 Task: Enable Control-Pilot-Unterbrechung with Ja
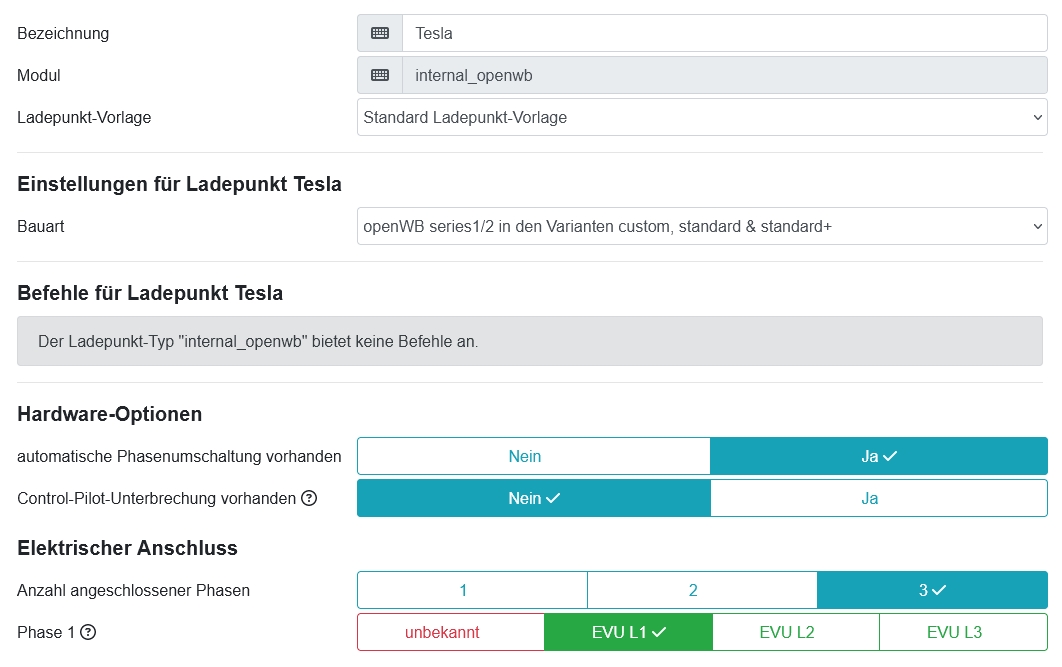(878, 498)
